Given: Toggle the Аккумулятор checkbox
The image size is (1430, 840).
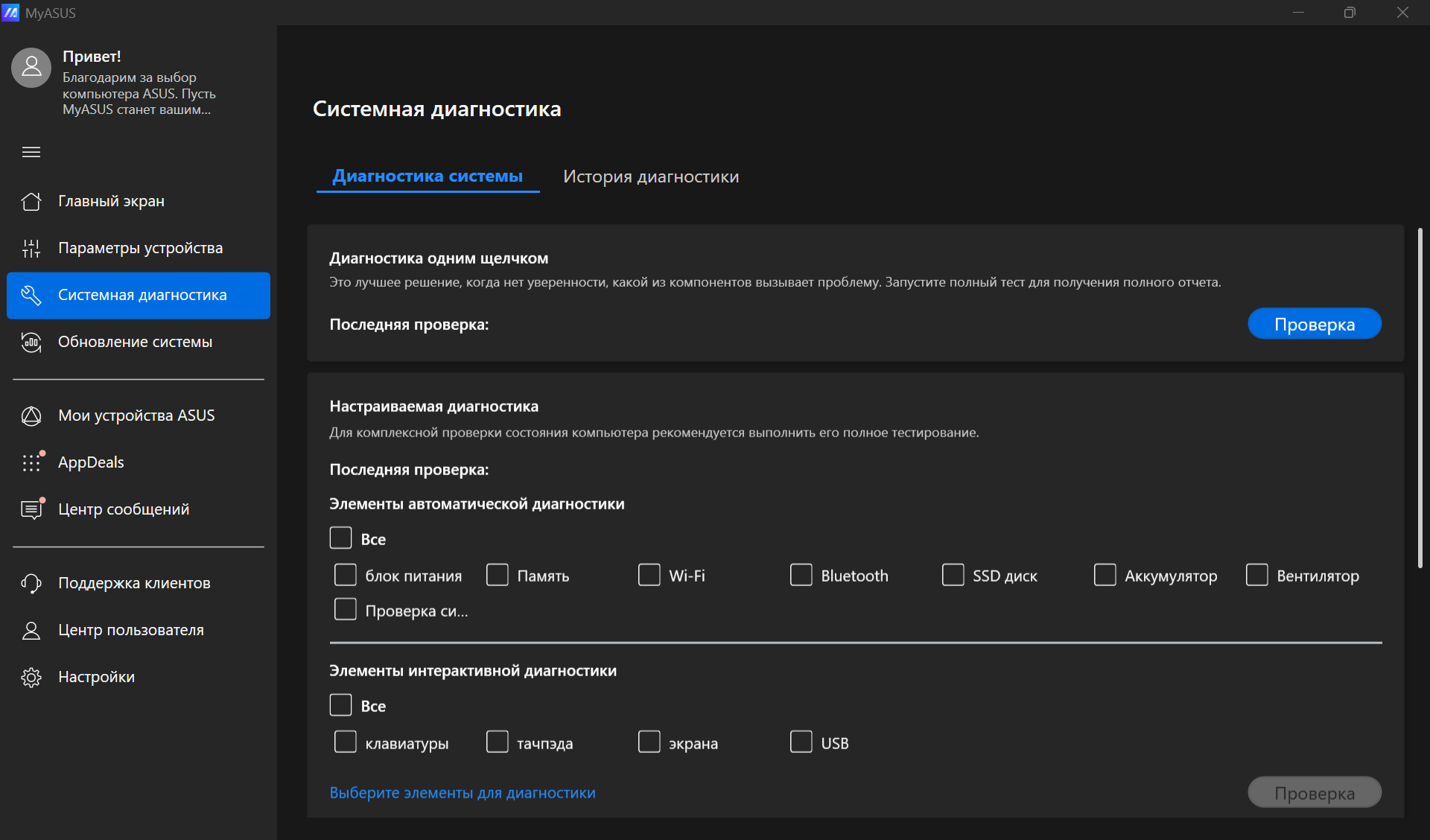Looking at the screenshot, I should [1105, 575].
